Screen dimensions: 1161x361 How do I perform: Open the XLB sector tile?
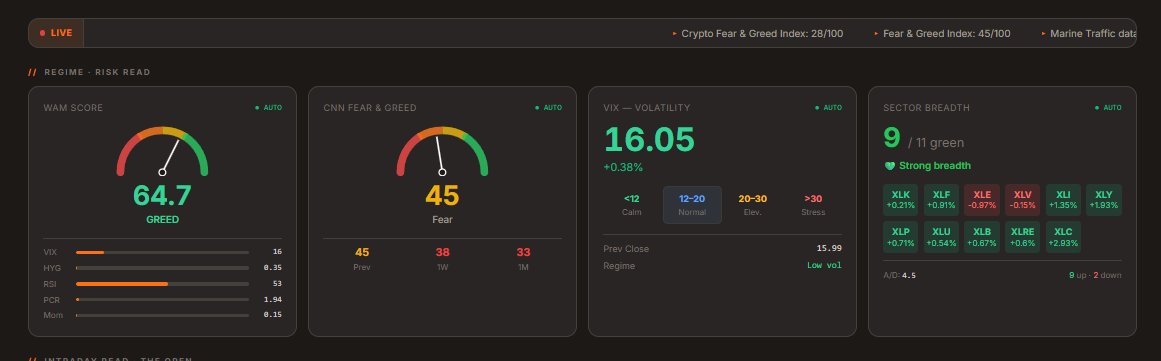tap(982, 237)
